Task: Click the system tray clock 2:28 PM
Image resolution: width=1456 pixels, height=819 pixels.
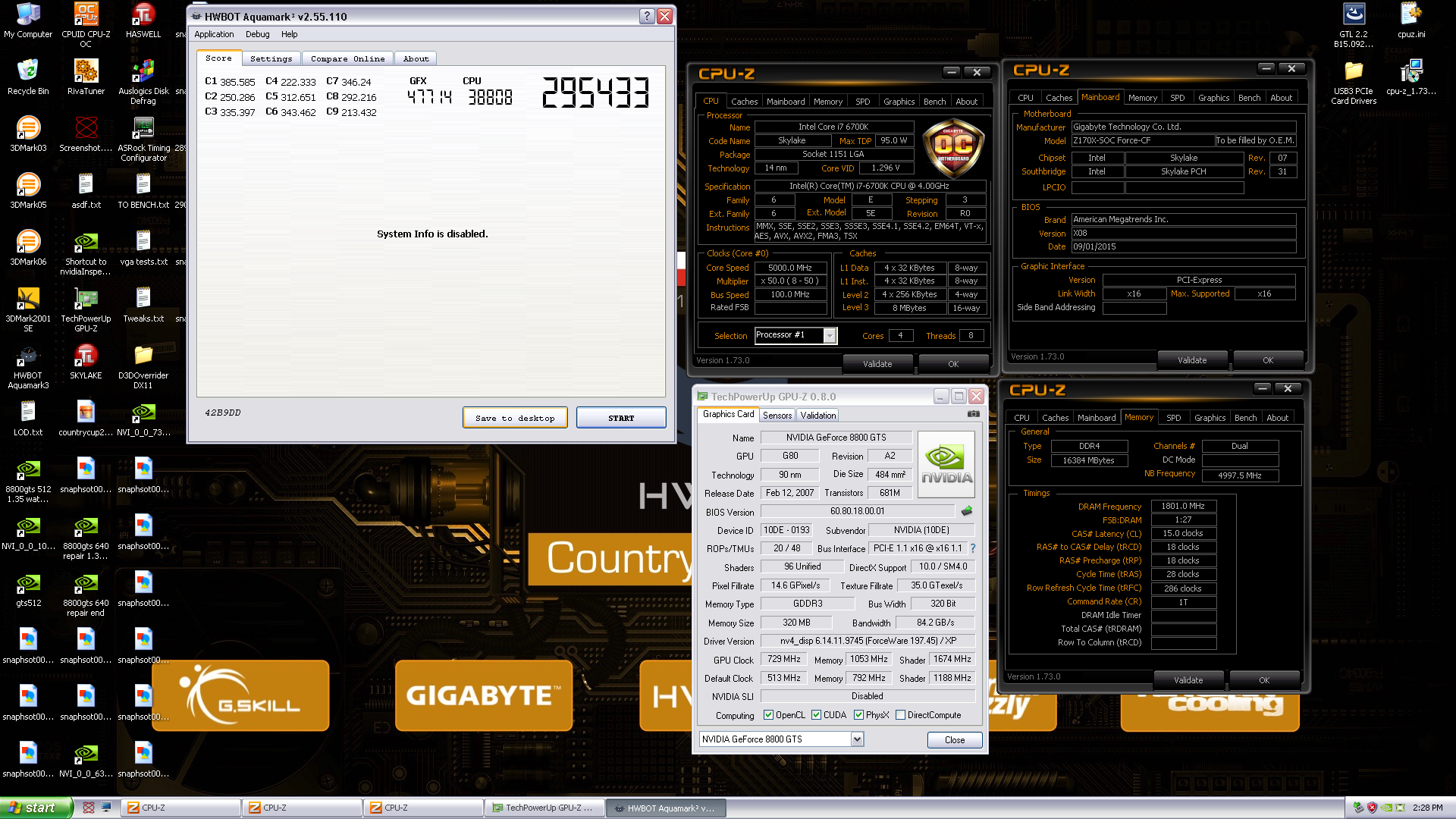Action: pos(1428,808)
